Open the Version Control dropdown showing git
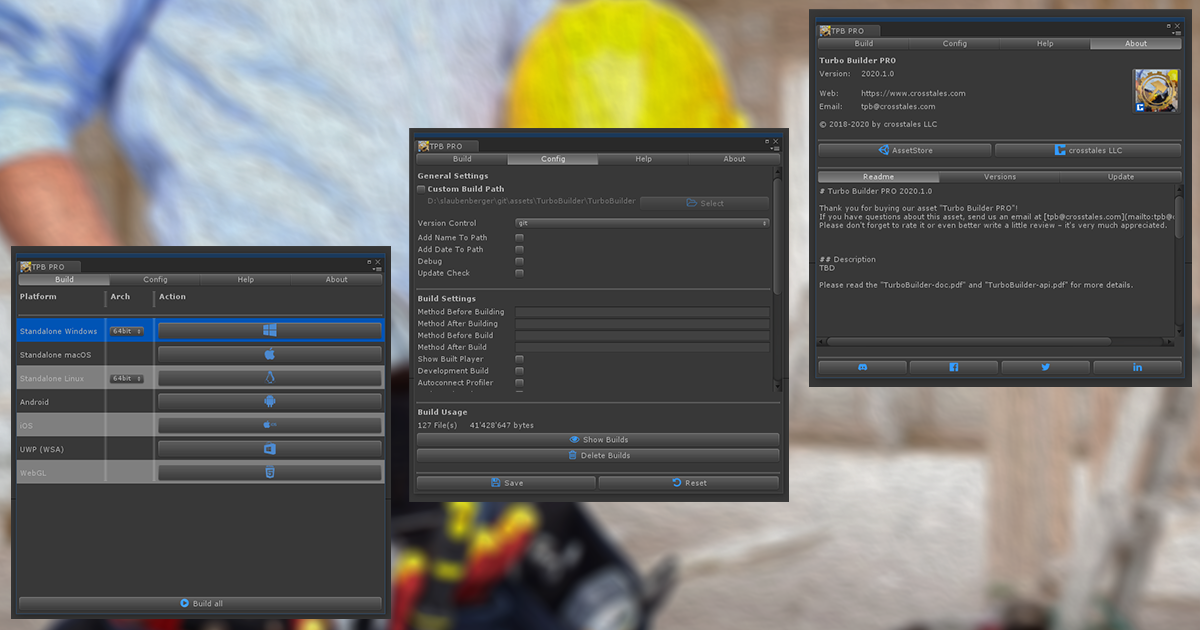 pos(641,222)
